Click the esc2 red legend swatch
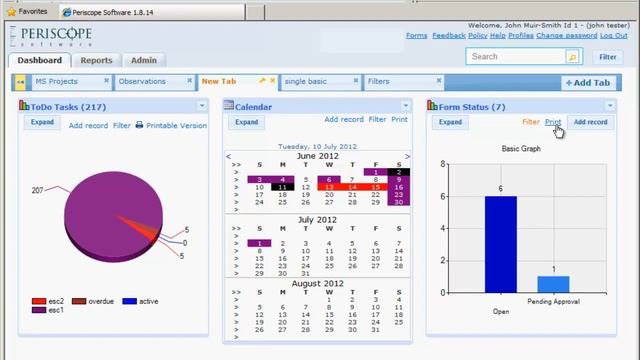Image resolution: width=640 pixels, height=360 pixels. pyautogui.click(x=39, y=301)
